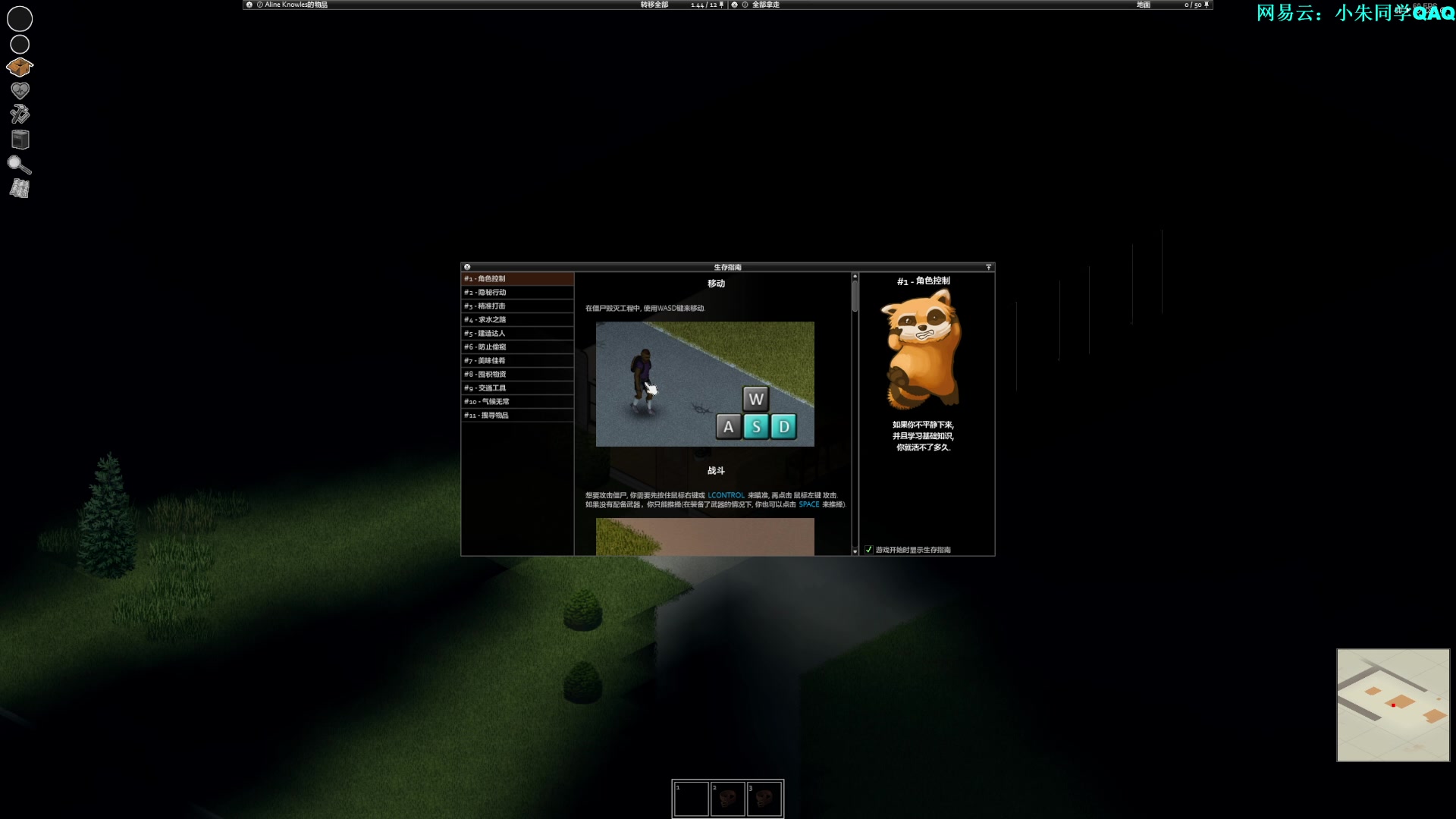Select hotbar slot 3
Viewport: 1456px width, 819px height.
(x=764, y=799)
